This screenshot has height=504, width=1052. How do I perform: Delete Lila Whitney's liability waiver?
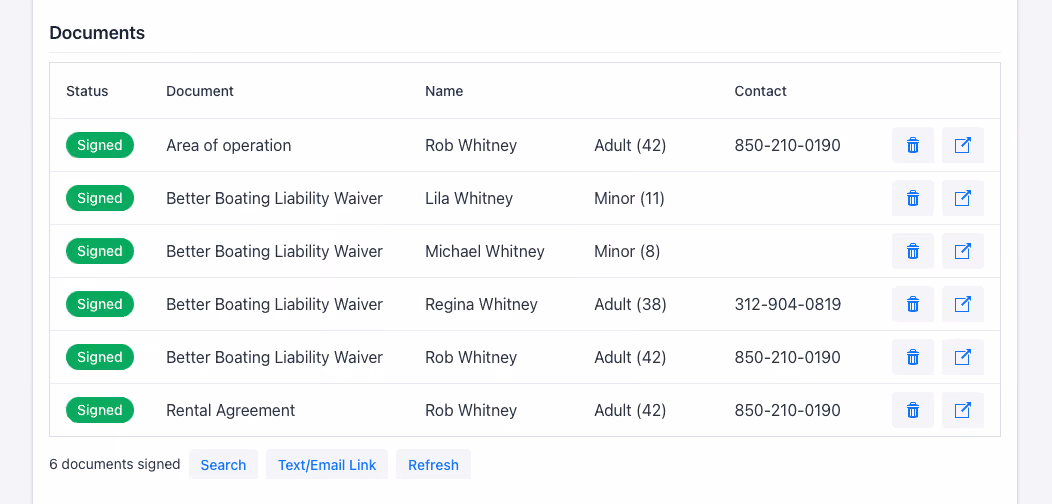(x=912, y=198)
